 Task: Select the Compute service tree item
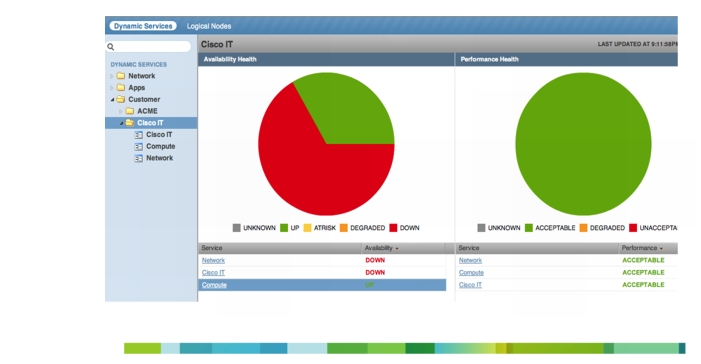[x=160, y=146]
